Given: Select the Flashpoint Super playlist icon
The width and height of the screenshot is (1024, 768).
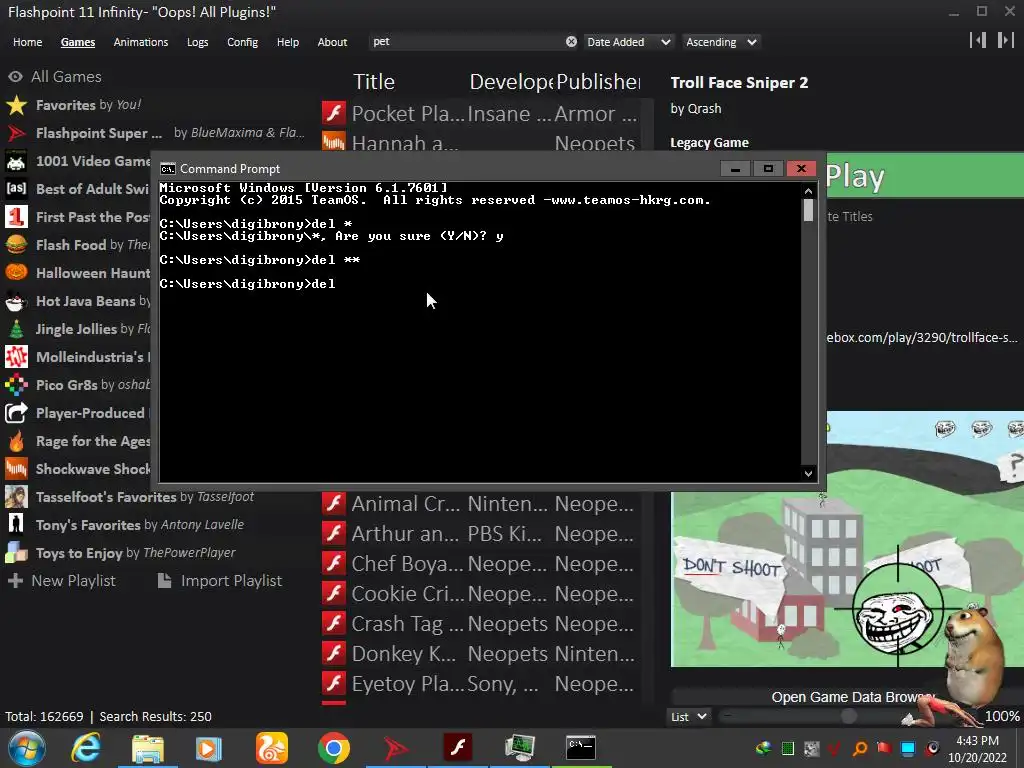Looking at the screenshot, I should pos(16,133).
